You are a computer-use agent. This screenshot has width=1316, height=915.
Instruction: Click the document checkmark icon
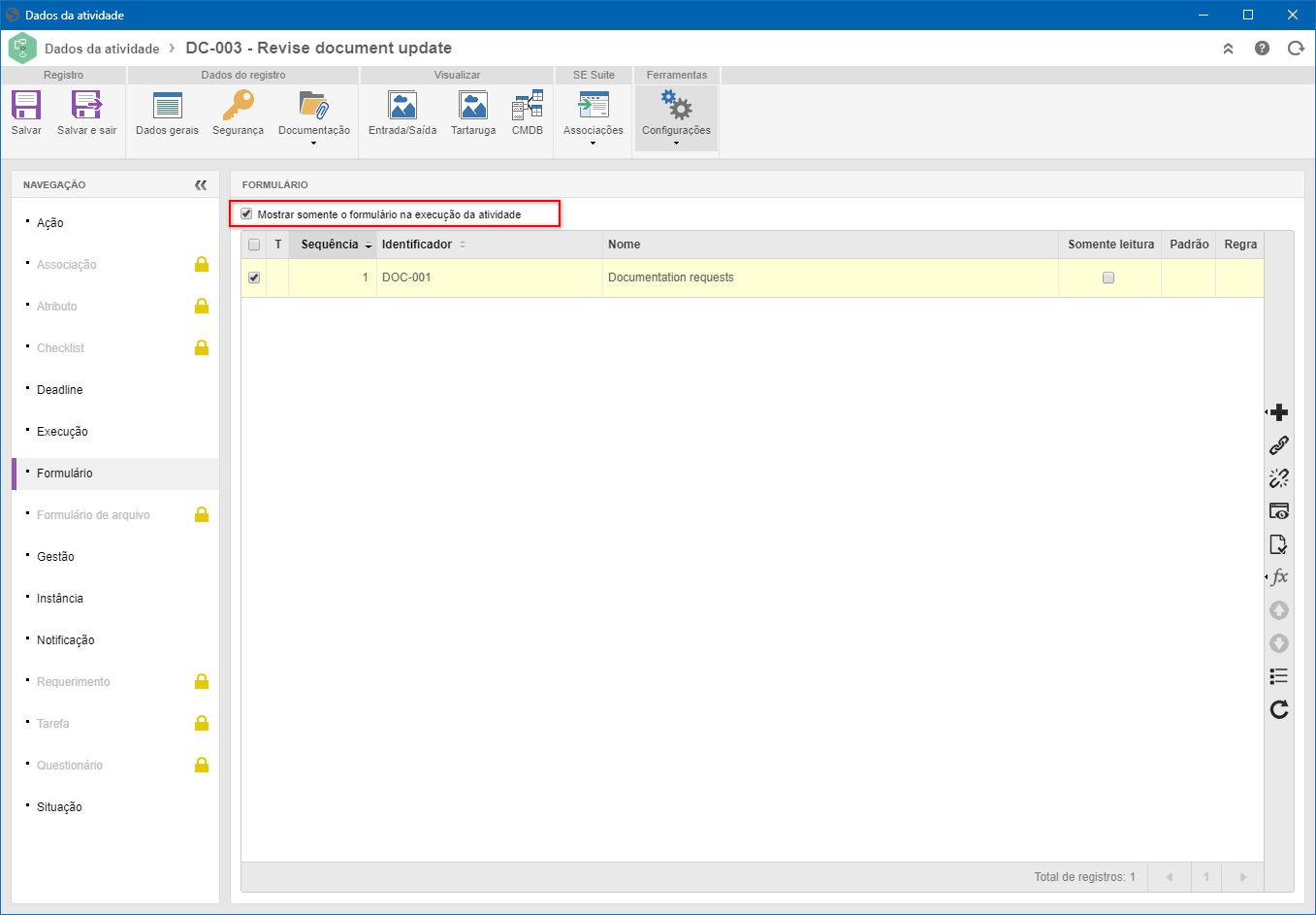(1279, 544)
